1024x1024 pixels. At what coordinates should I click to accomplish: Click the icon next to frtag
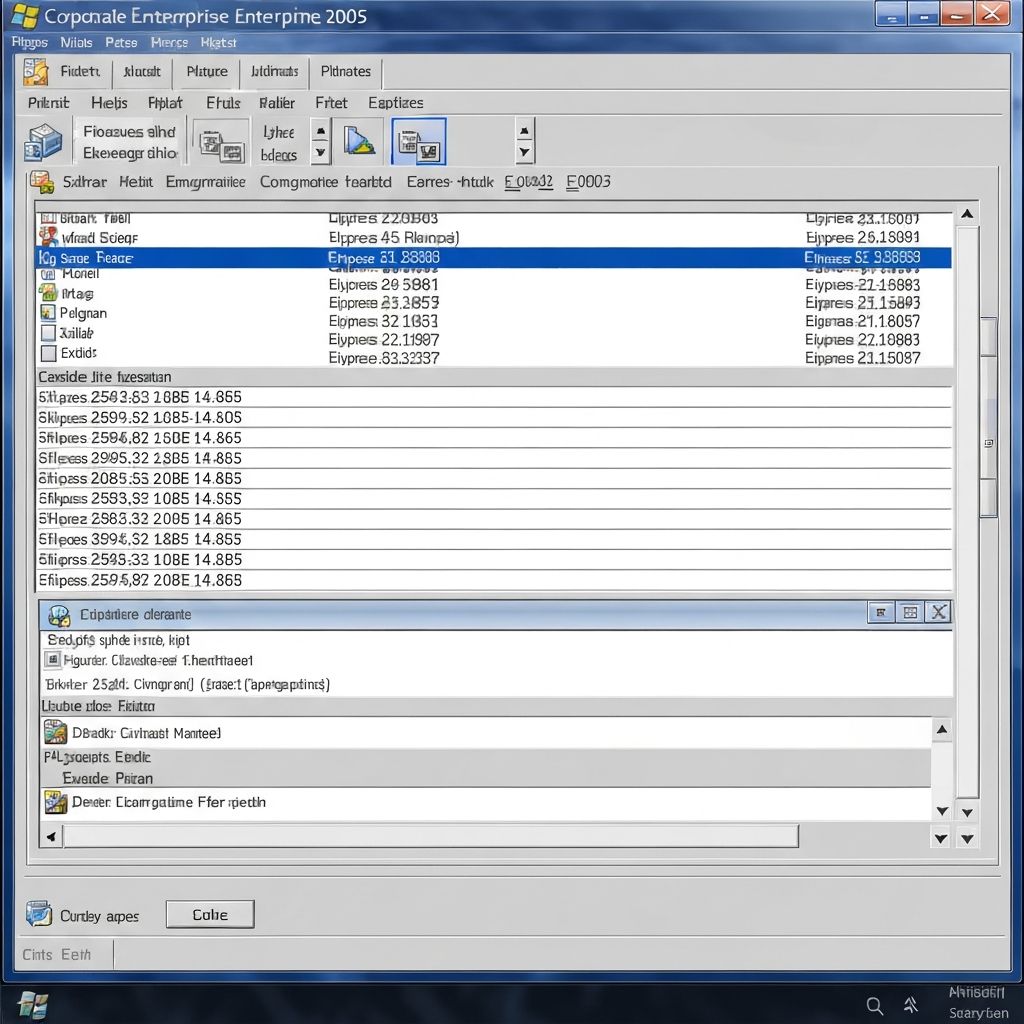[48, 293]
